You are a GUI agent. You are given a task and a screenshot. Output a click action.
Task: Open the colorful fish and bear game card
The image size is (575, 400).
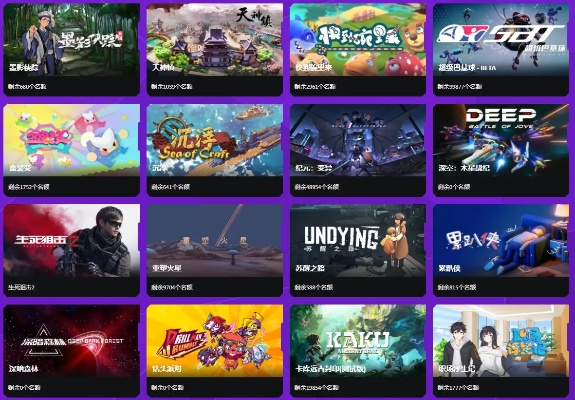[358, 49]
